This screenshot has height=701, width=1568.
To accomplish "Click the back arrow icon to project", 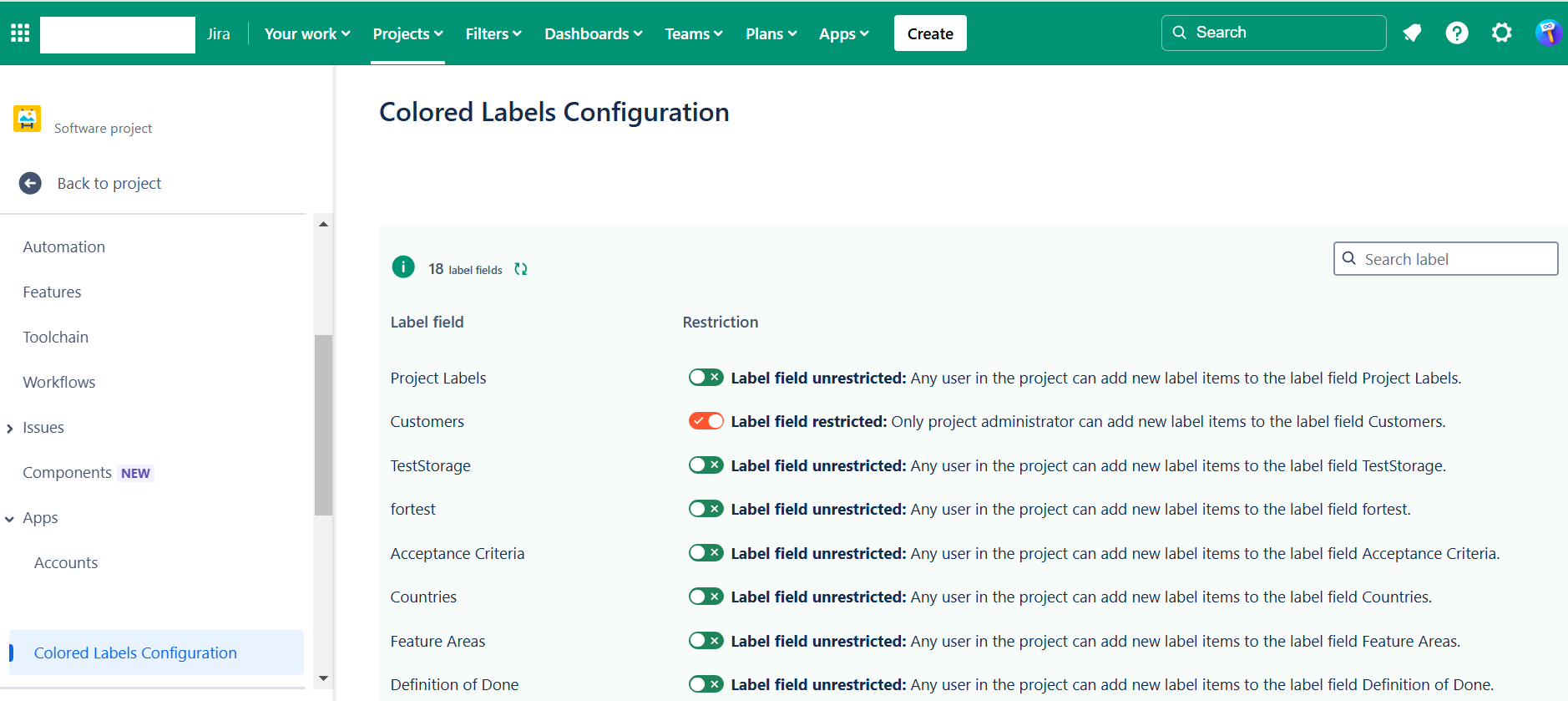I will [31, 184].
